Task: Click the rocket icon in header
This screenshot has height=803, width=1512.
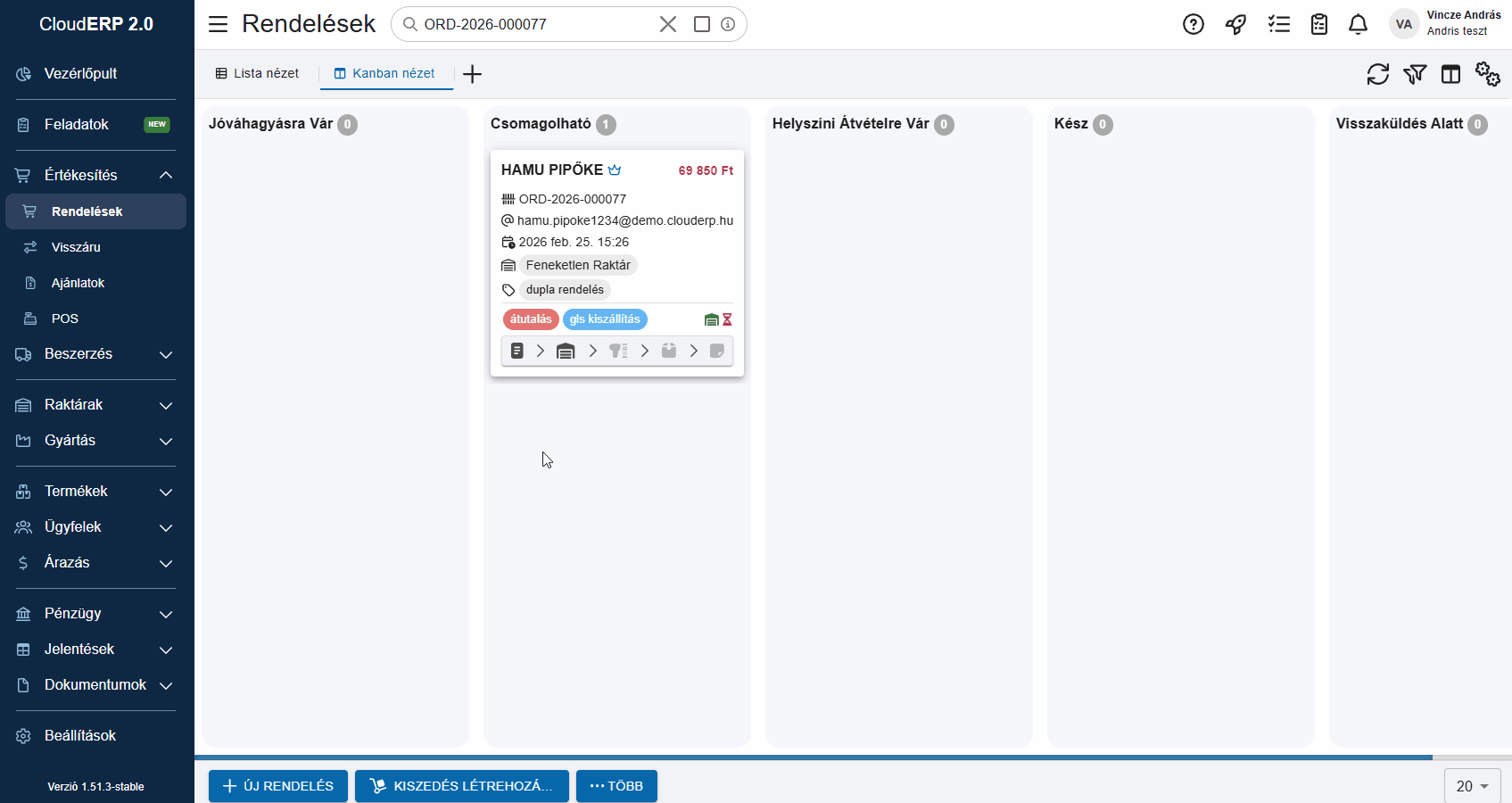Action: tap(1235, 24)
